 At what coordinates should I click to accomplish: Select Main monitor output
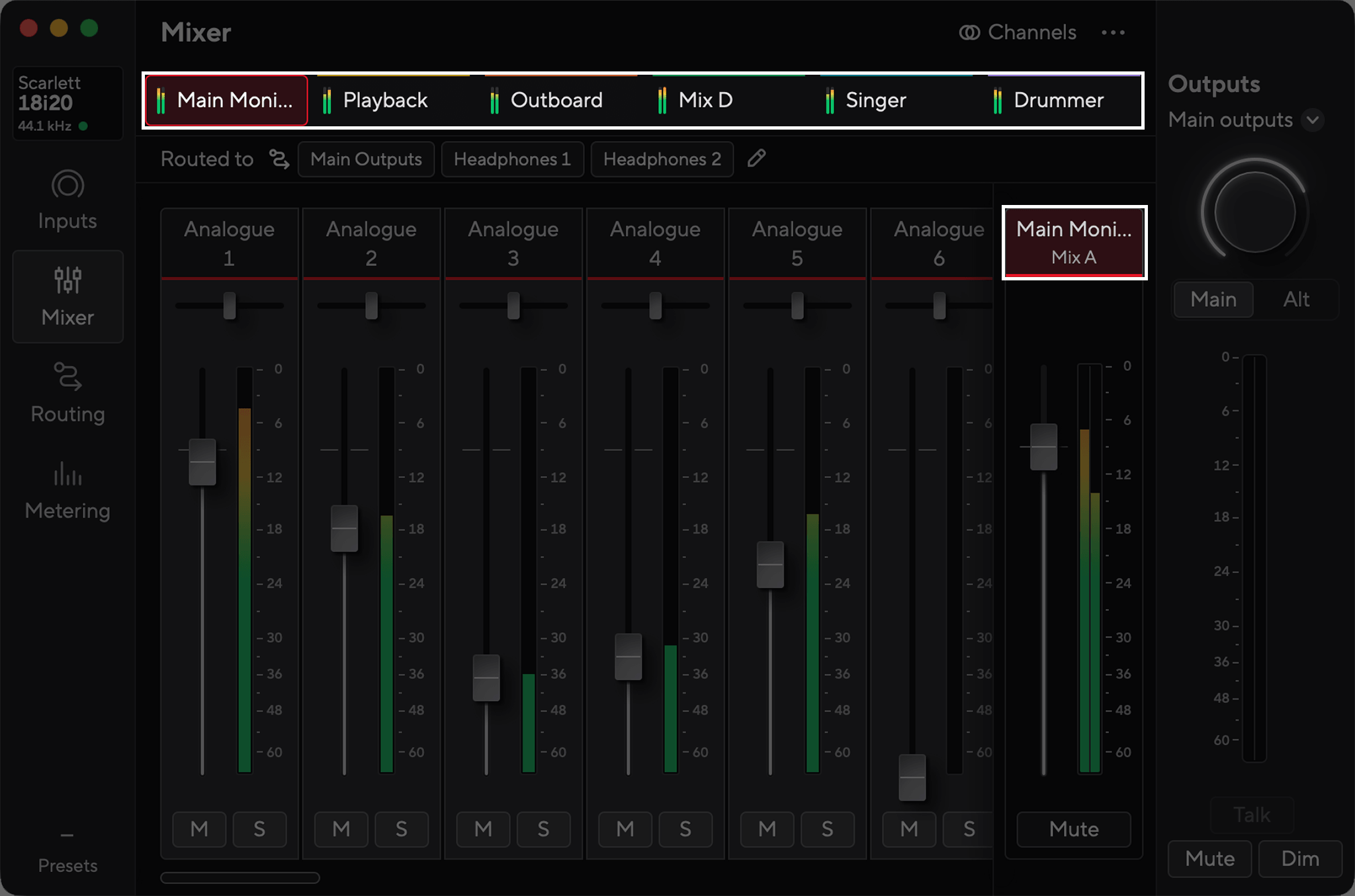point(1213,300)
